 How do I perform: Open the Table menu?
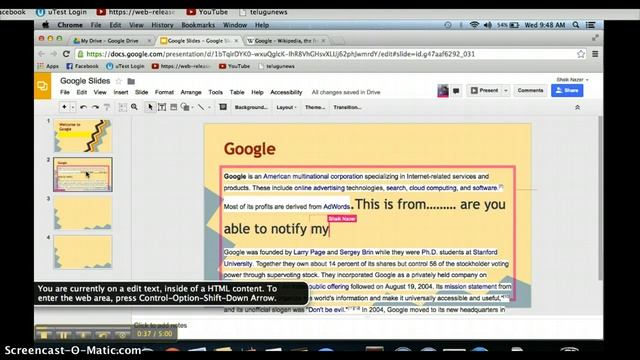pos(237,92)
